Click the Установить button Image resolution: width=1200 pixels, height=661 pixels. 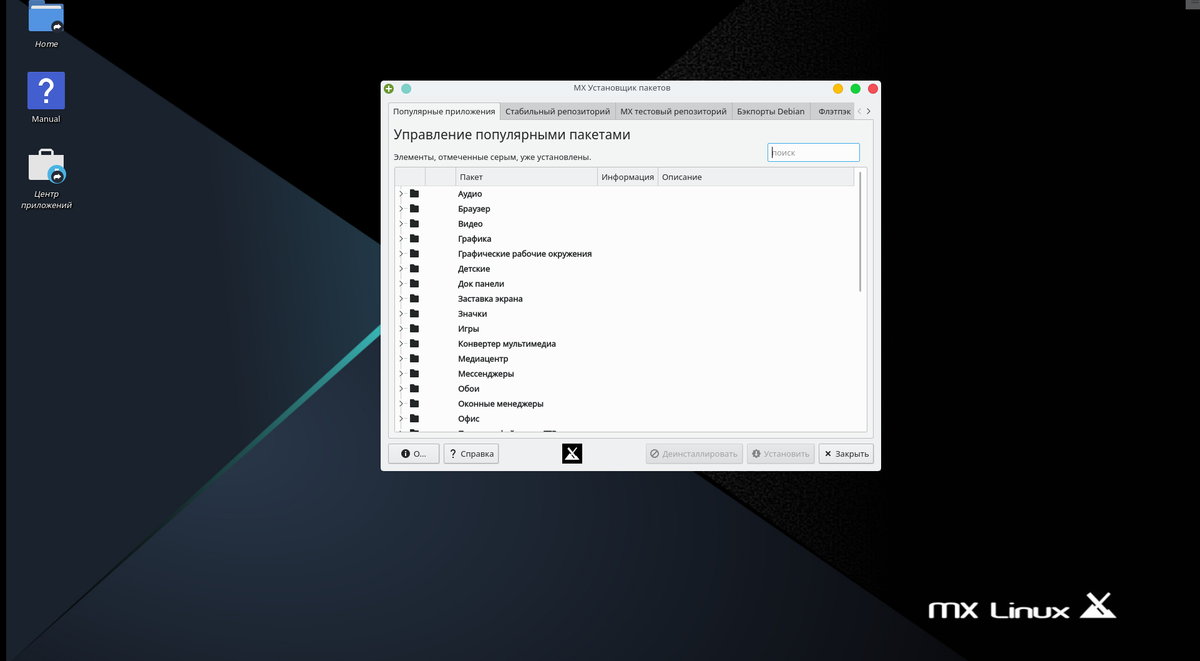point(780,454)
